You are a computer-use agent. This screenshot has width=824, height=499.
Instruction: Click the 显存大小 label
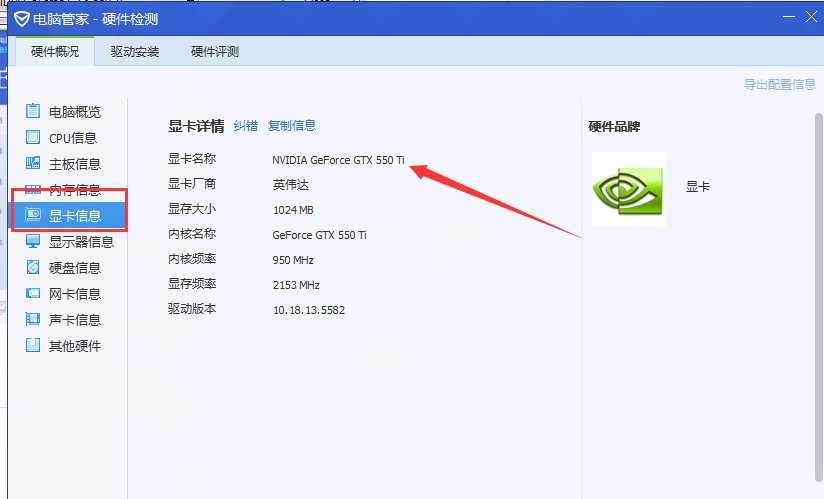coord(192,209)
